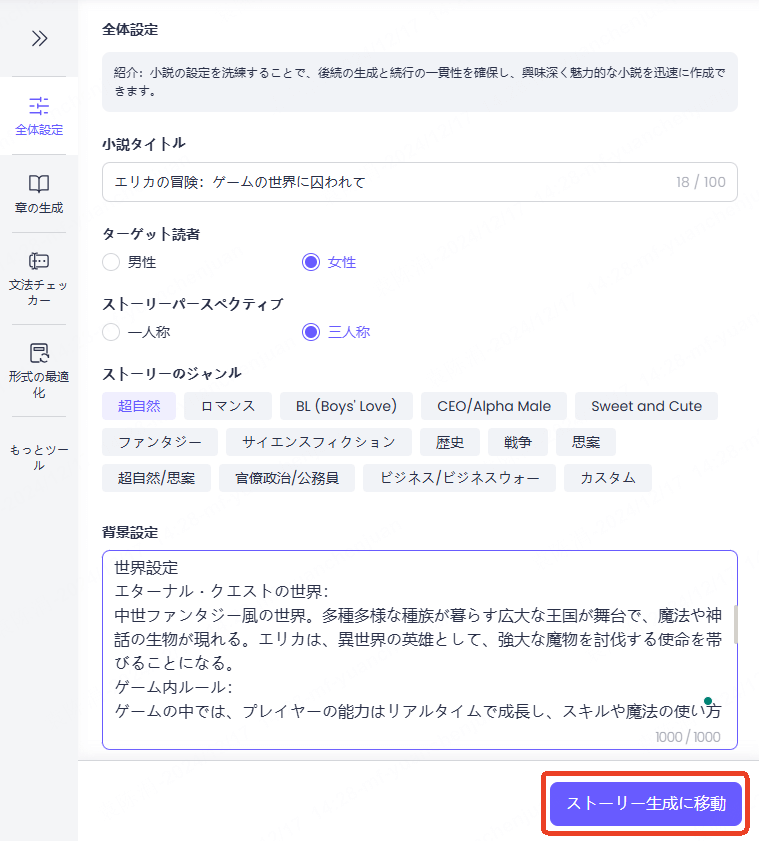
Task: Select 男性 radio button
Action: (111, 262)
